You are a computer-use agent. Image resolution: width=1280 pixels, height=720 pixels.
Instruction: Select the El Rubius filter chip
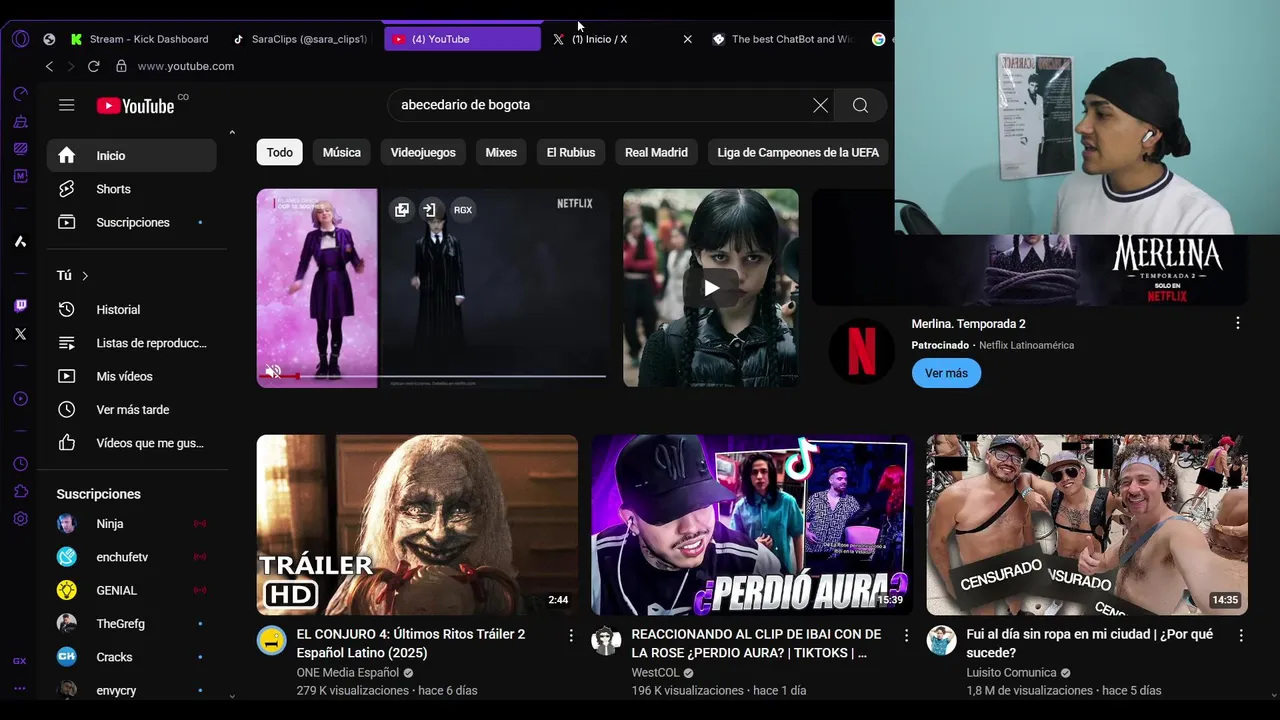pyautogui.click(x=571, y=152)
